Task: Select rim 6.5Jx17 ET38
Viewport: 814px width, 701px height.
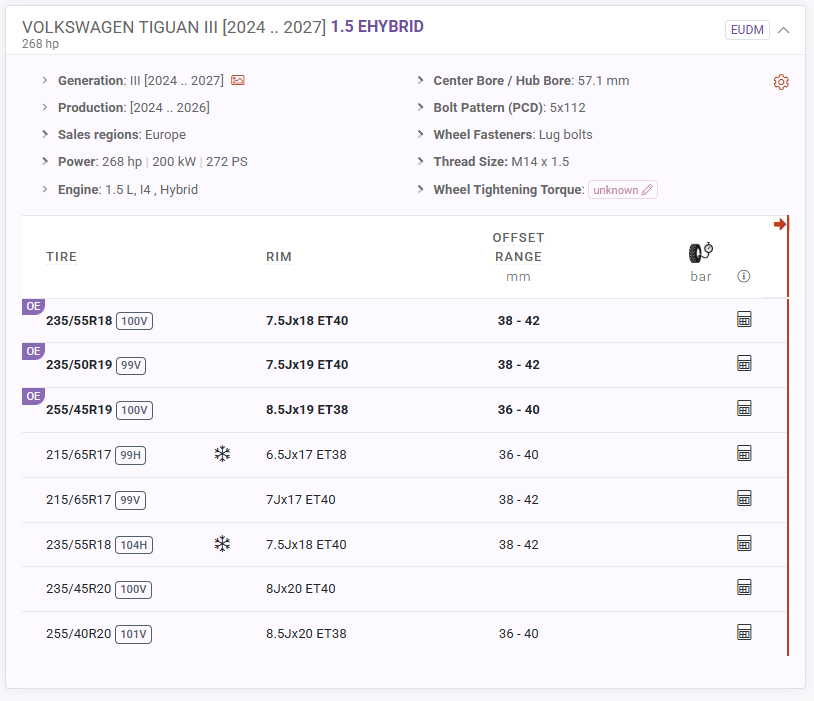Action: click(x=306, y=455)
